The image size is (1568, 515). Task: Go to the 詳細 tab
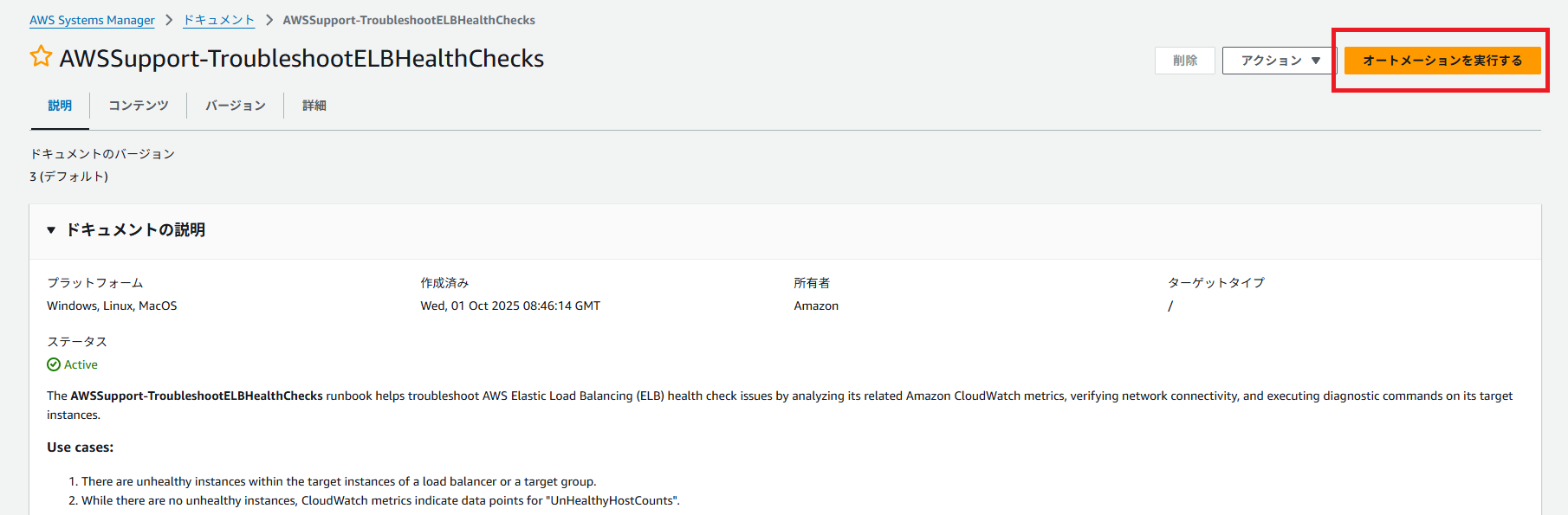click(x=314, y=106)
